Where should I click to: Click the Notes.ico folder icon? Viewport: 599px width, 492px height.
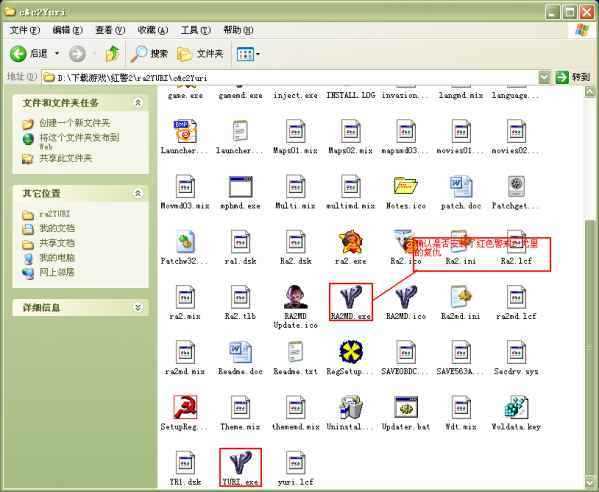406,187
